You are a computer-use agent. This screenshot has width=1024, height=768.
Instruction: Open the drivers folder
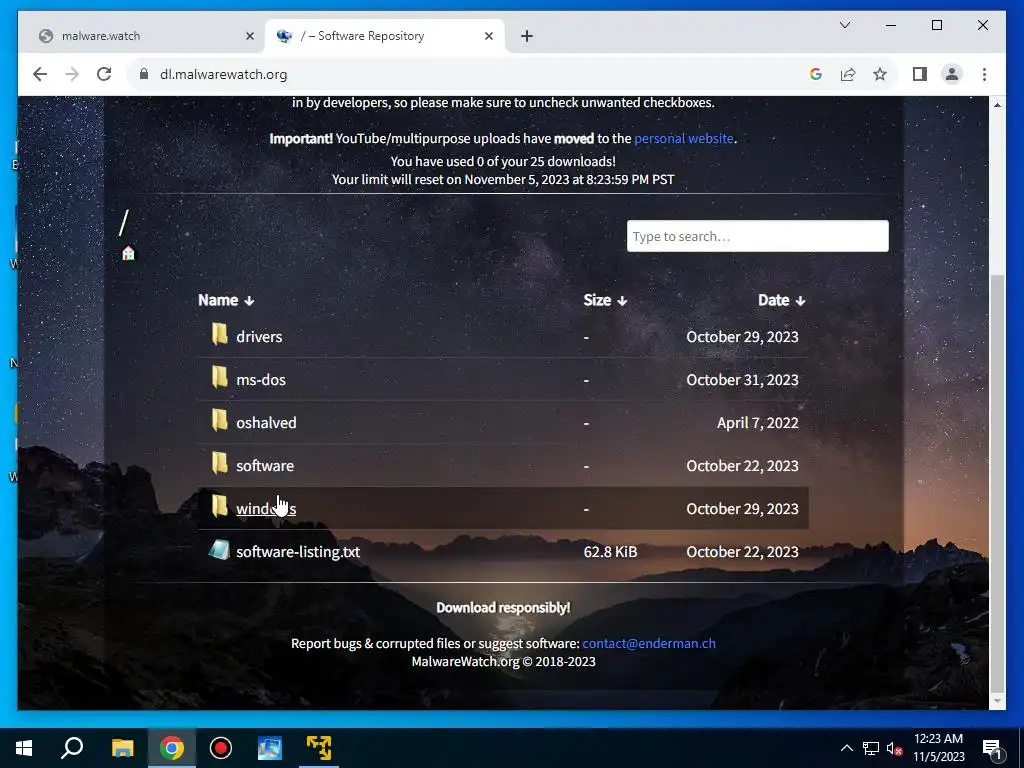[259, 336]
